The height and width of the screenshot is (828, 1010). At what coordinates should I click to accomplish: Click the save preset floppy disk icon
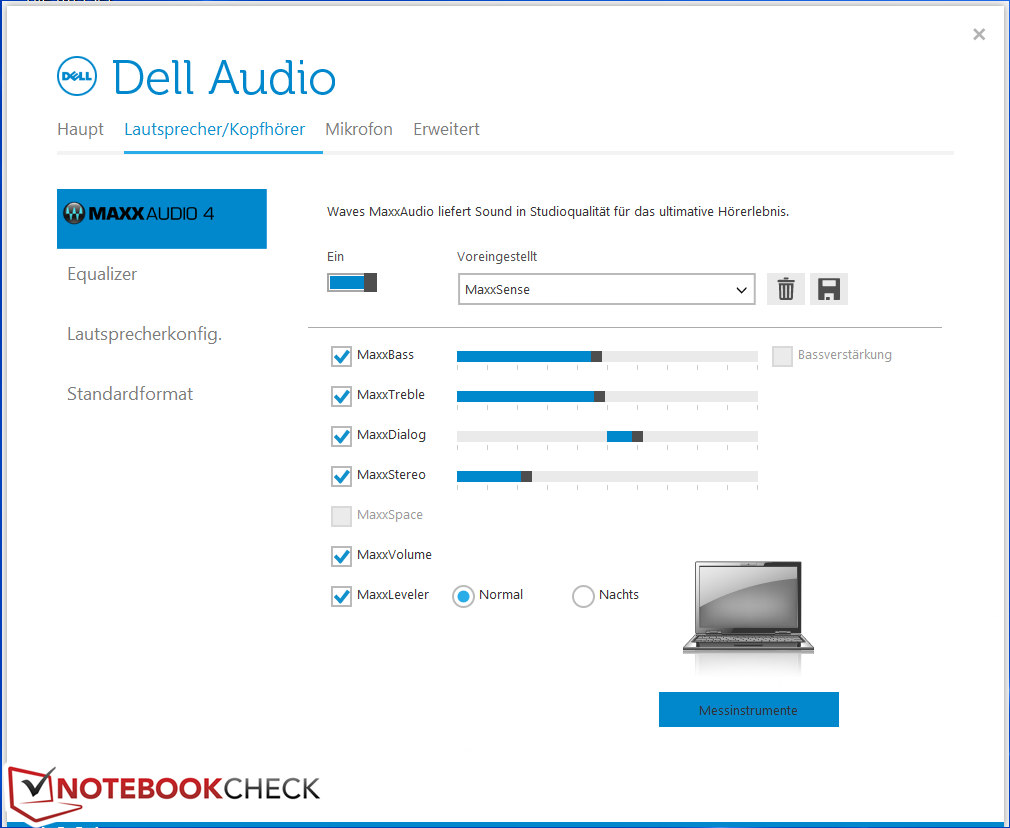(828, 289)
